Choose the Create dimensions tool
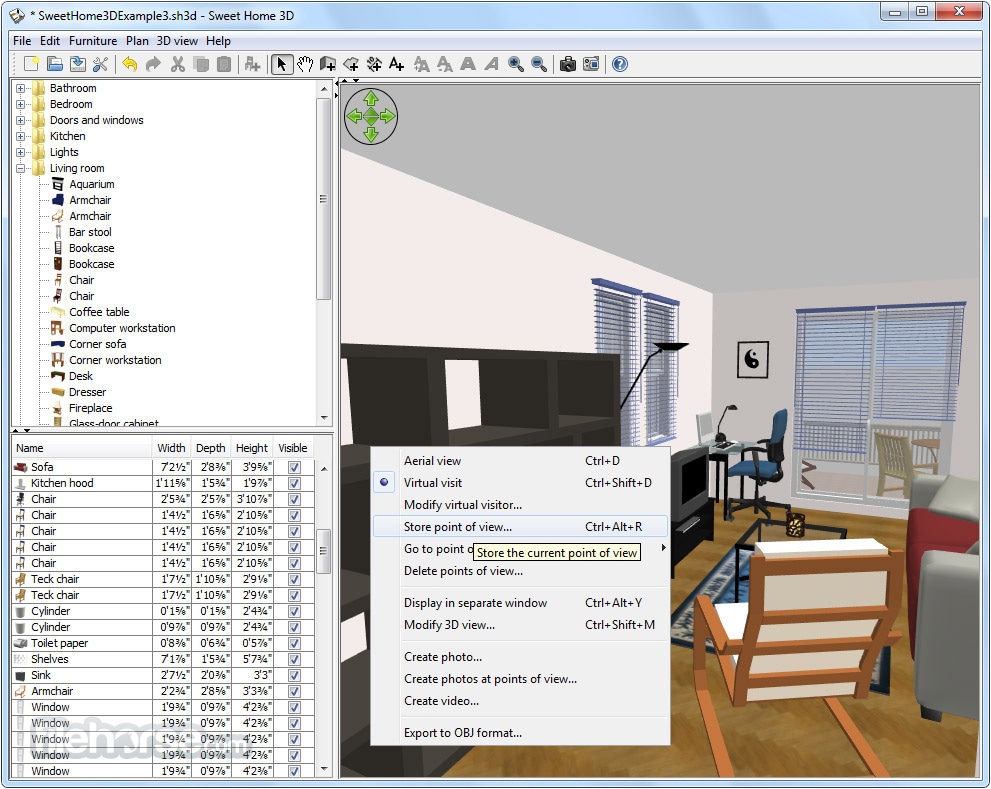 tap(374, 64)
